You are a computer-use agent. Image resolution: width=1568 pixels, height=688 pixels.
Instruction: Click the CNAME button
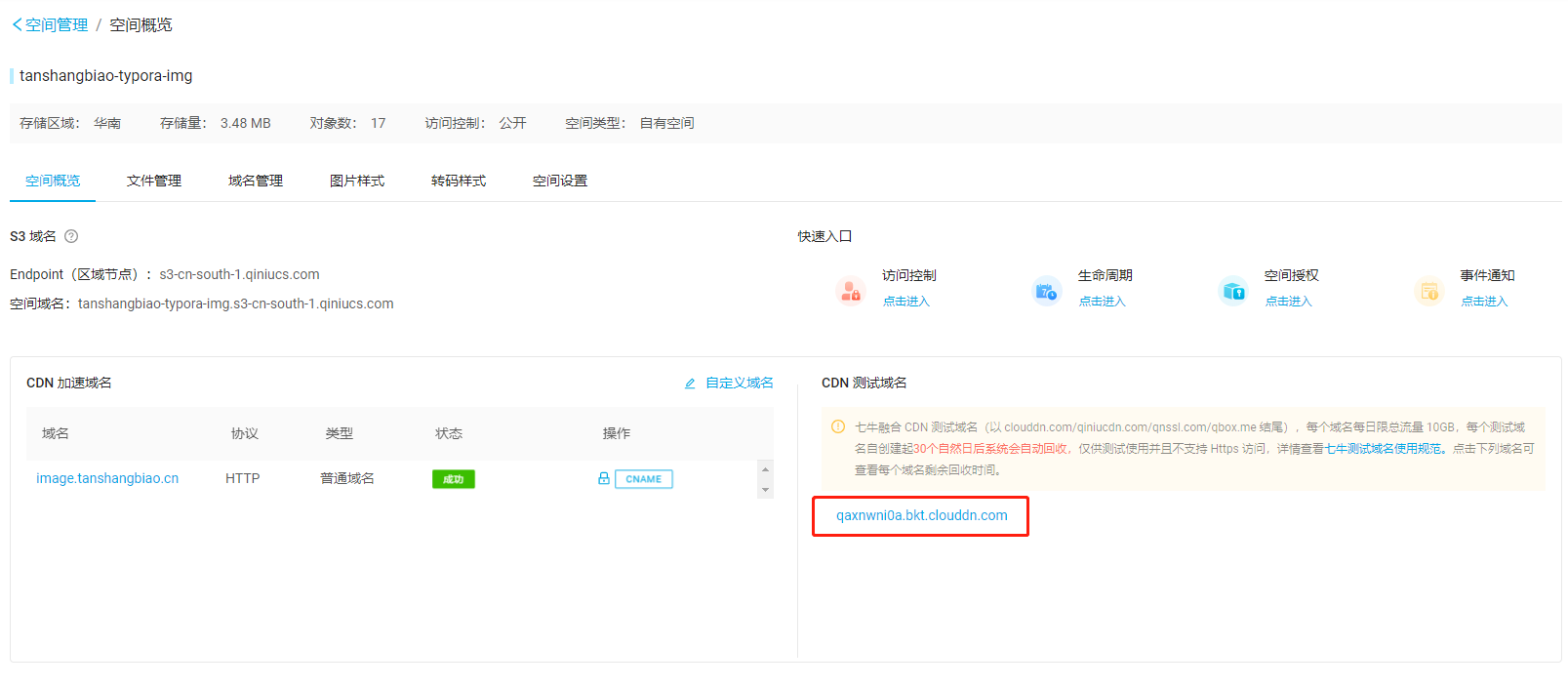click(644, 479)
